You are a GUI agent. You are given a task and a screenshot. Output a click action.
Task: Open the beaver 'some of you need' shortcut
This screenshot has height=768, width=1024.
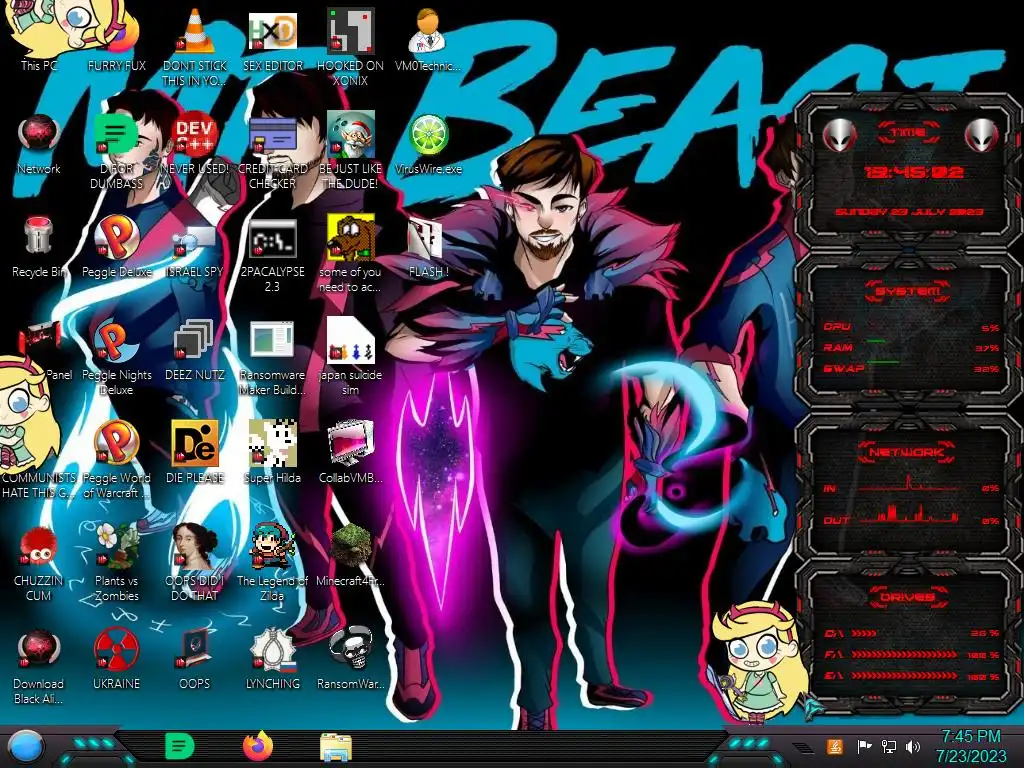pos(350,236)
